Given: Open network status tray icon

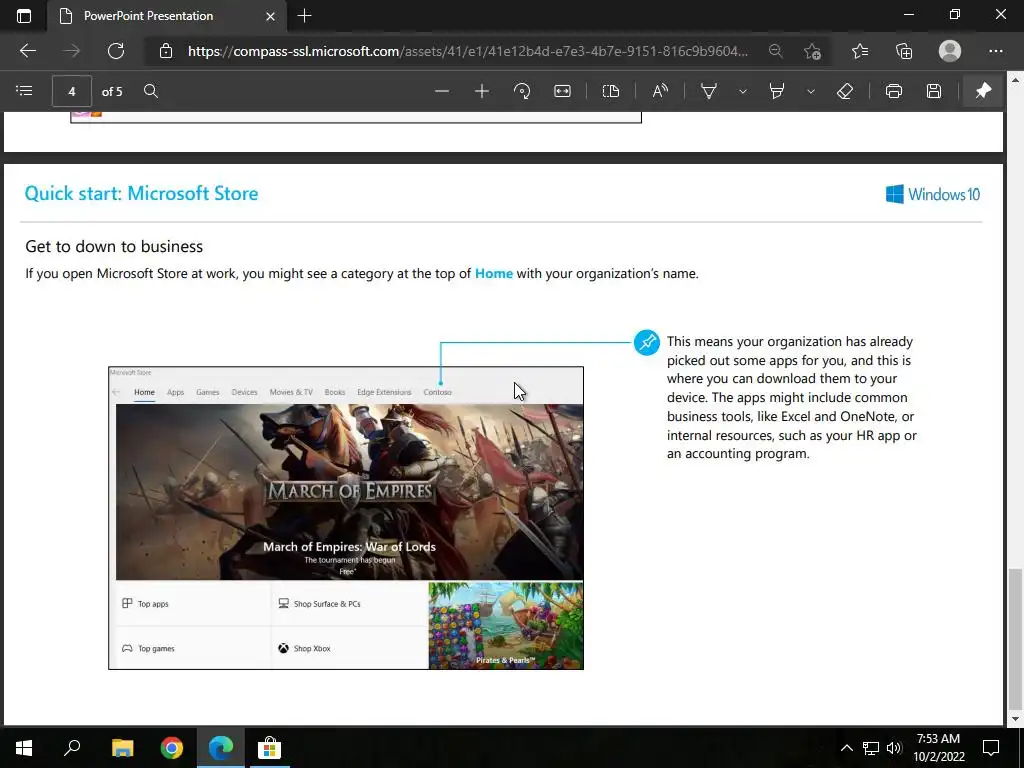Looking at the screenshot, I should (x=871, y=748).
